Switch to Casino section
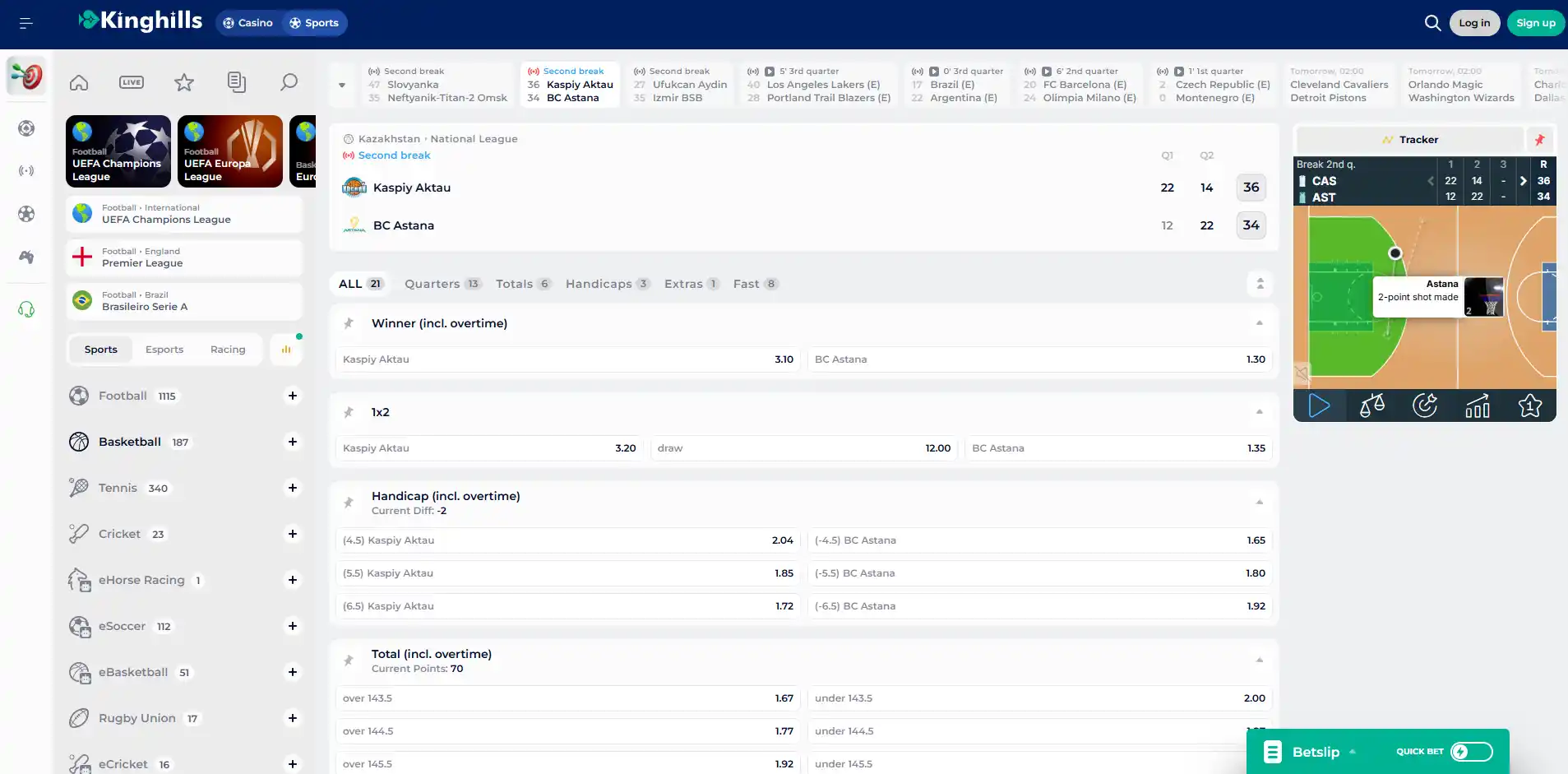 pos(248,23)
